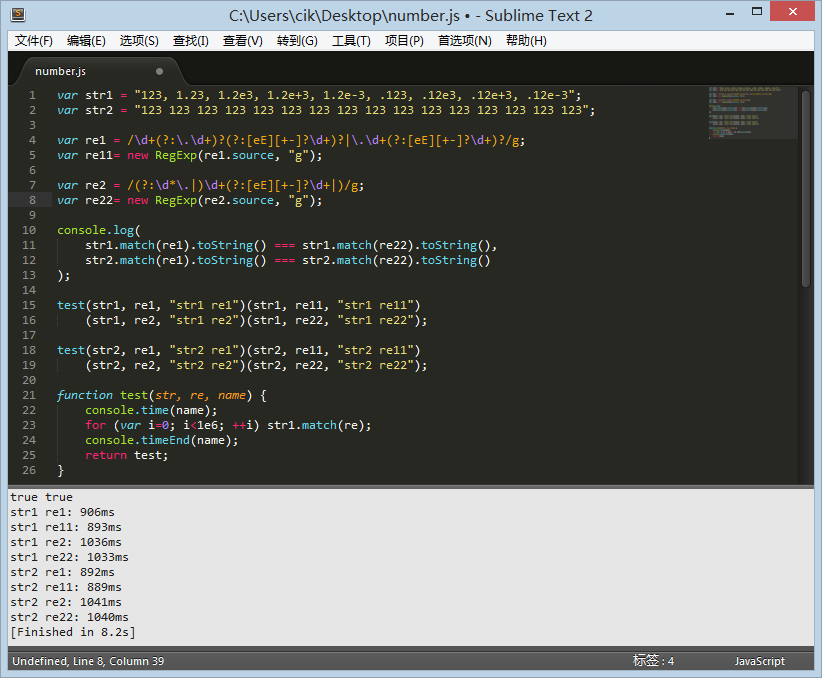
Task: Click the Sublime Text app icon in title bar
Action: 18,15
